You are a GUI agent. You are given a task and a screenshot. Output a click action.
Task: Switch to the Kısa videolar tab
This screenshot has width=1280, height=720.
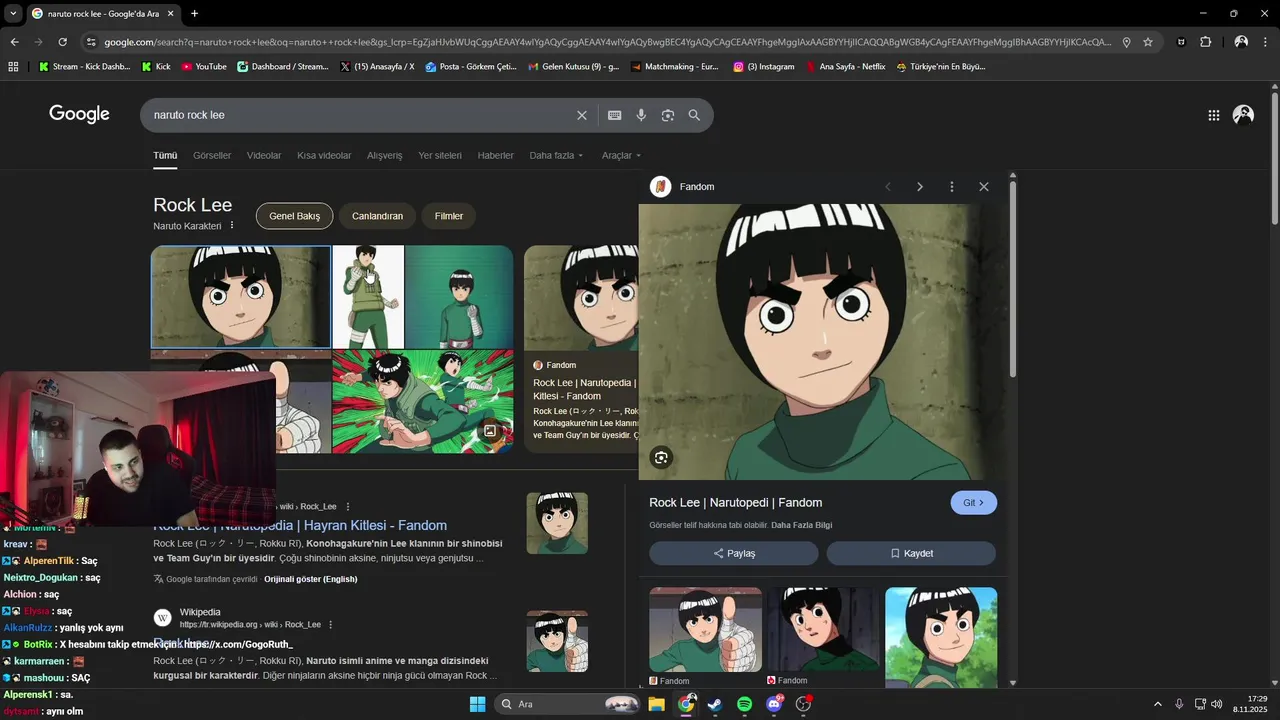tap(324, 156)
